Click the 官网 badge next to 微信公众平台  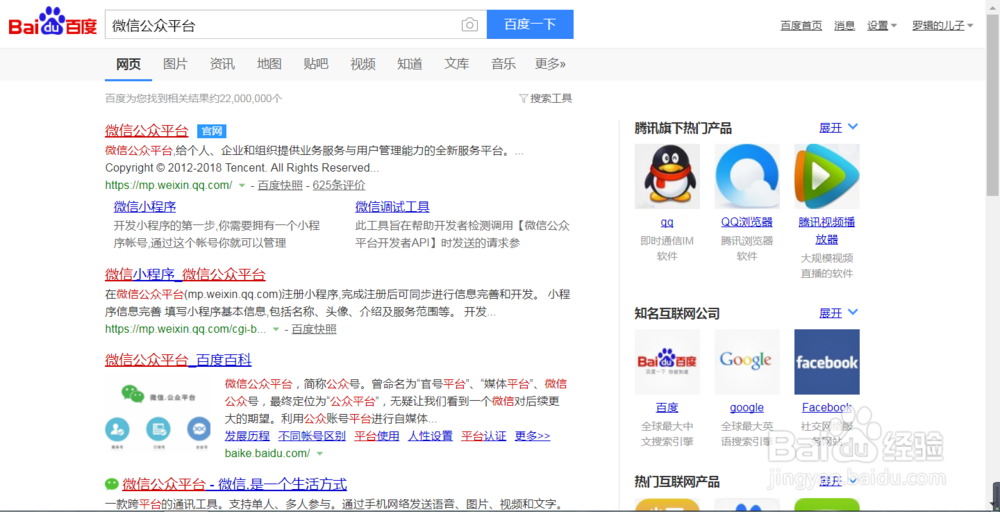212,131
